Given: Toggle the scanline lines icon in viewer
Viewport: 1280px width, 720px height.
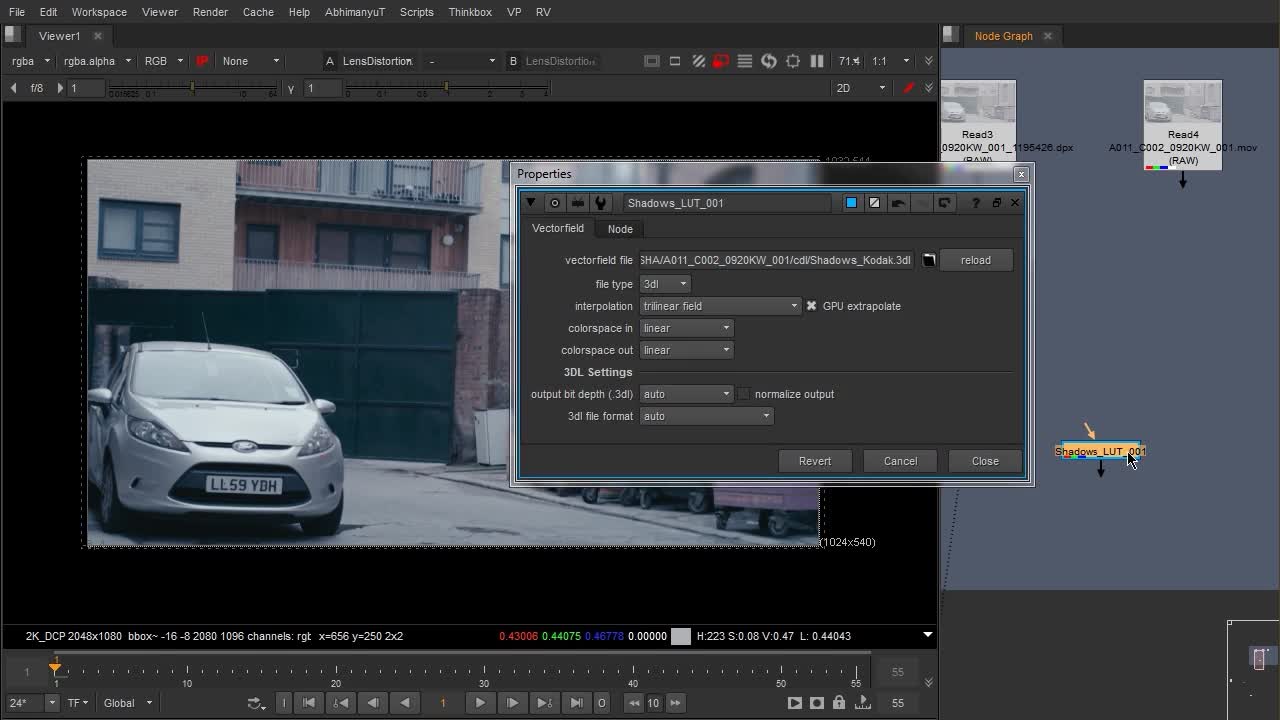Looking at the screenshot, I should pyautogui.click(x=745, y=61).
